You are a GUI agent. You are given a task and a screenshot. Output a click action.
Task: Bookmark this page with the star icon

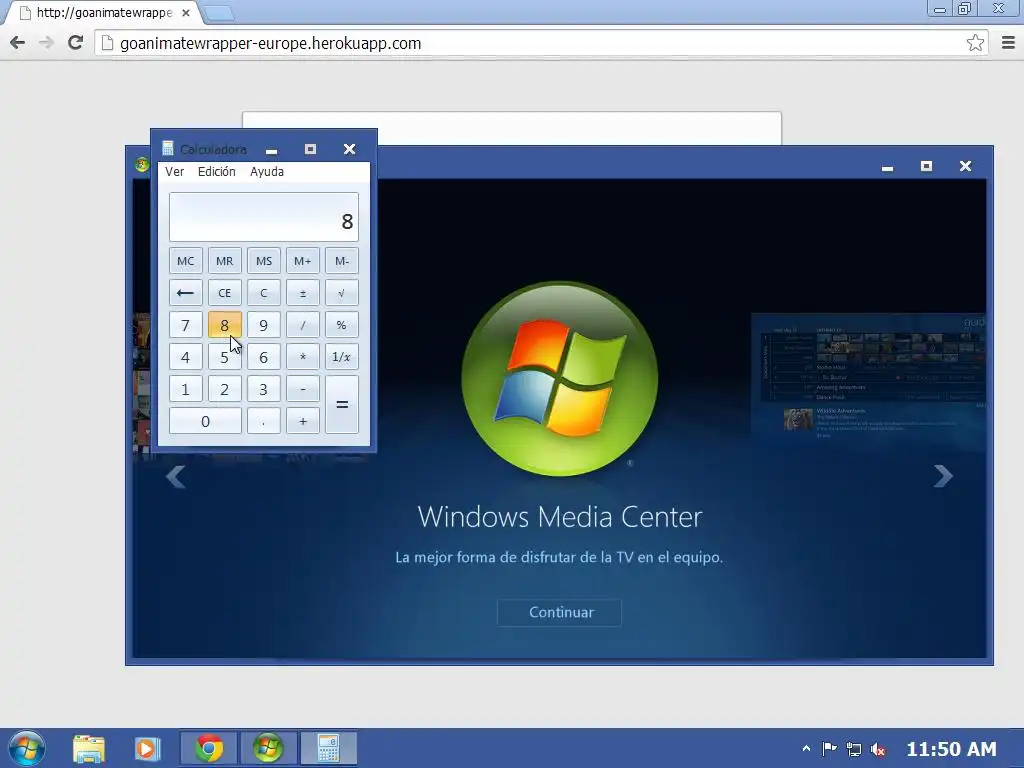click(x=975, y=43)
